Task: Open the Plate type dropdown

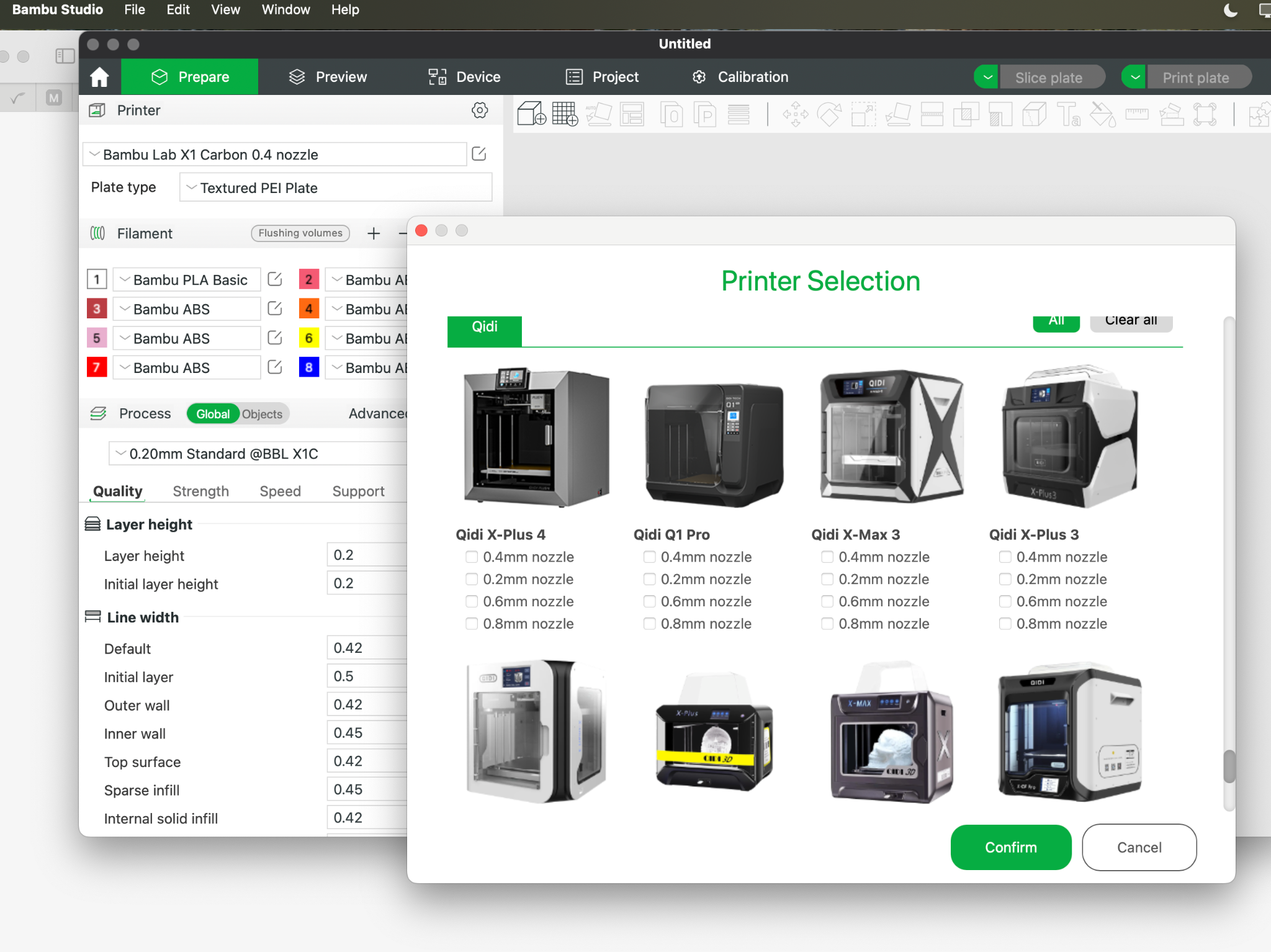Action: pos(336,187)
